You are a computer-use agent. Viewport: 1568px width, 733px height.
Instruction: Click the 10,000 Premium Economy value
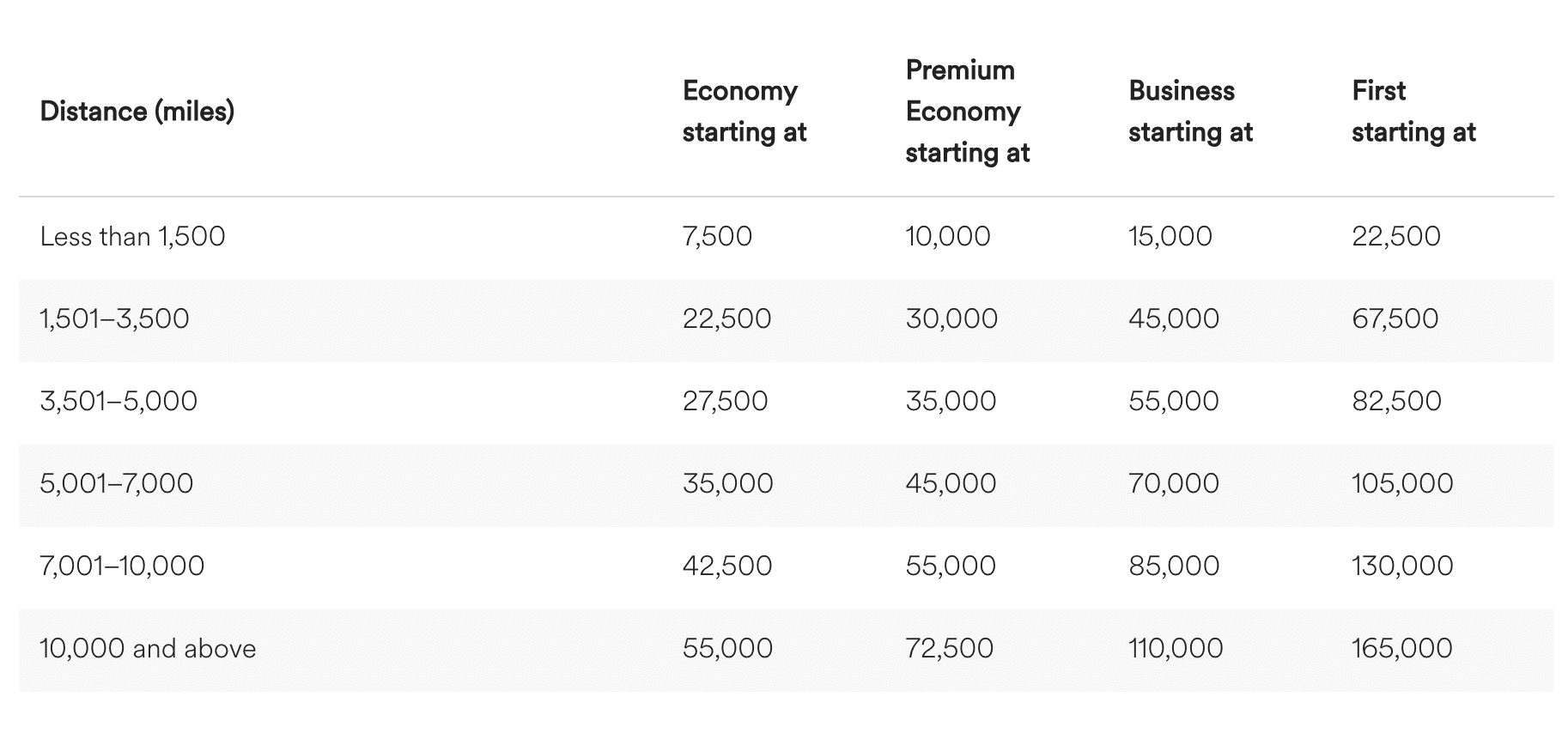(x=948, y=237)
